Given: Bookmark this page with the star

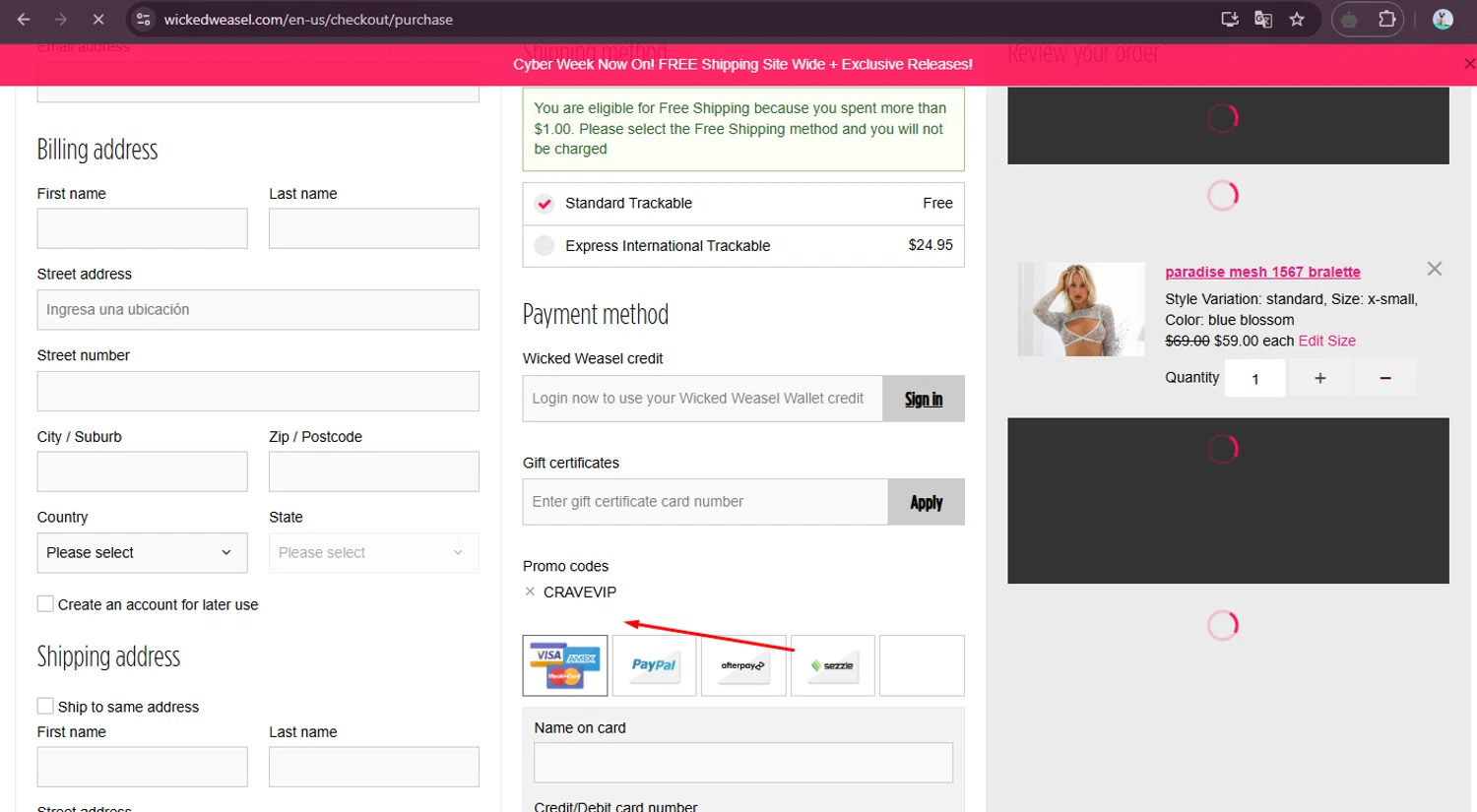Looking at the screenshot, I should coord(1297,20).
